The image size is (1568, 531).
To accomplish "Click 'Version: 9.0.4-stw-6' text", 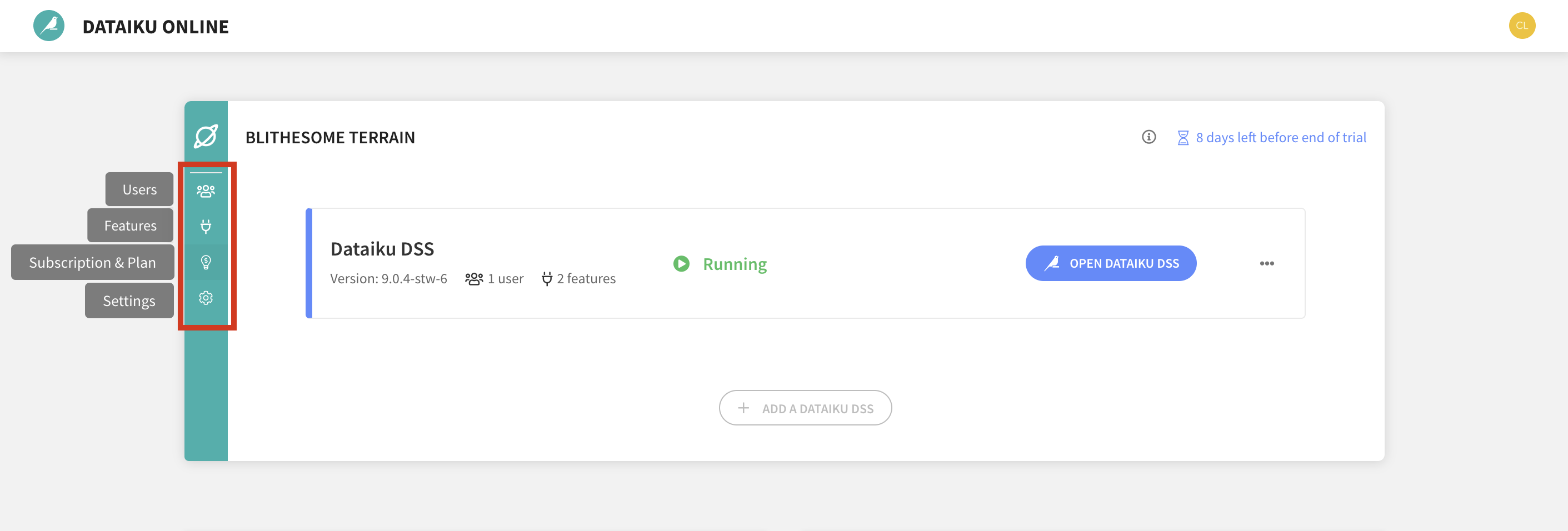I will (x=388, y=279).
